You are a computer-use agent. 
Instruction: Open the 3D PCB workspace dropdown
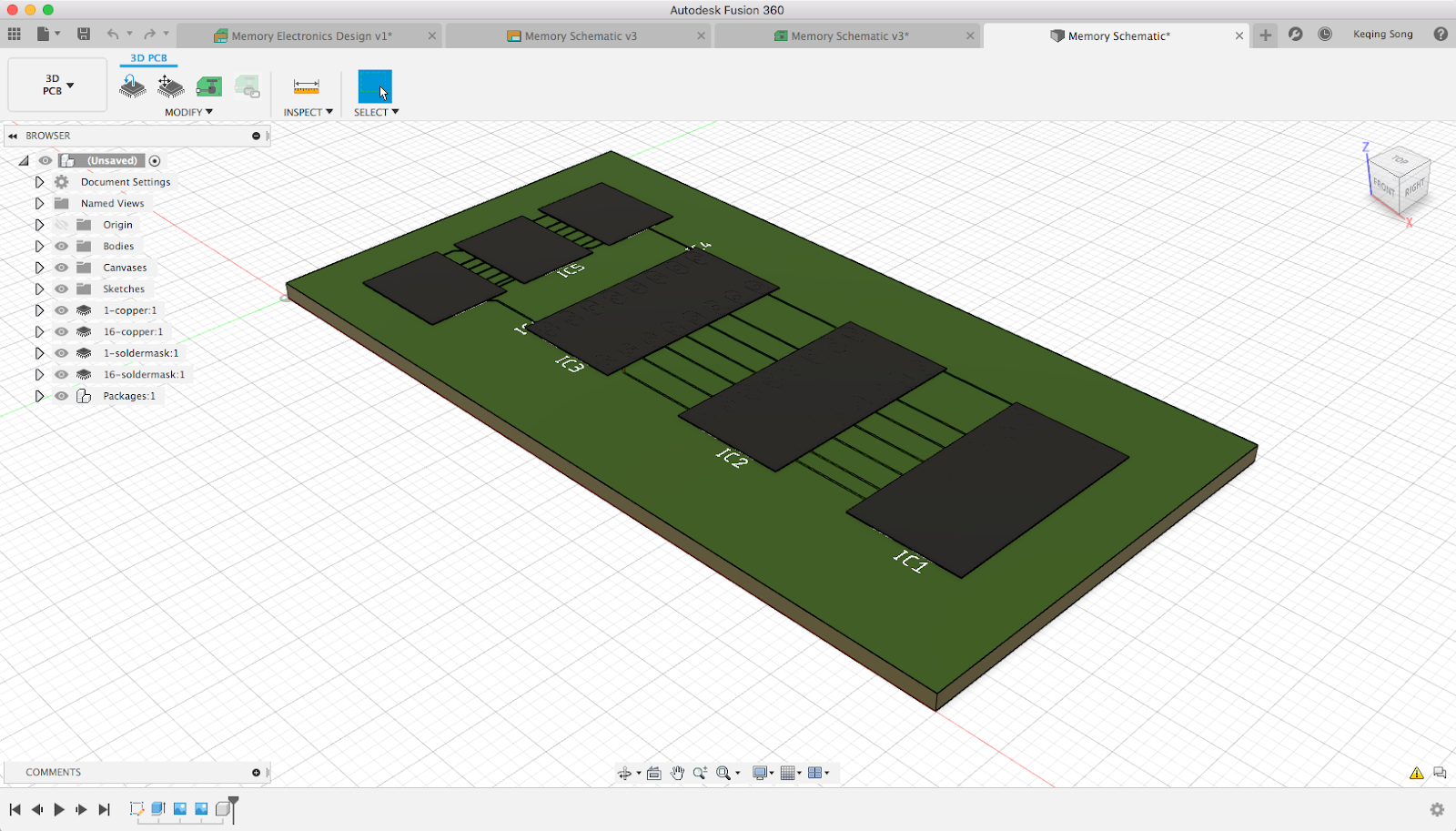coord(58,86)
